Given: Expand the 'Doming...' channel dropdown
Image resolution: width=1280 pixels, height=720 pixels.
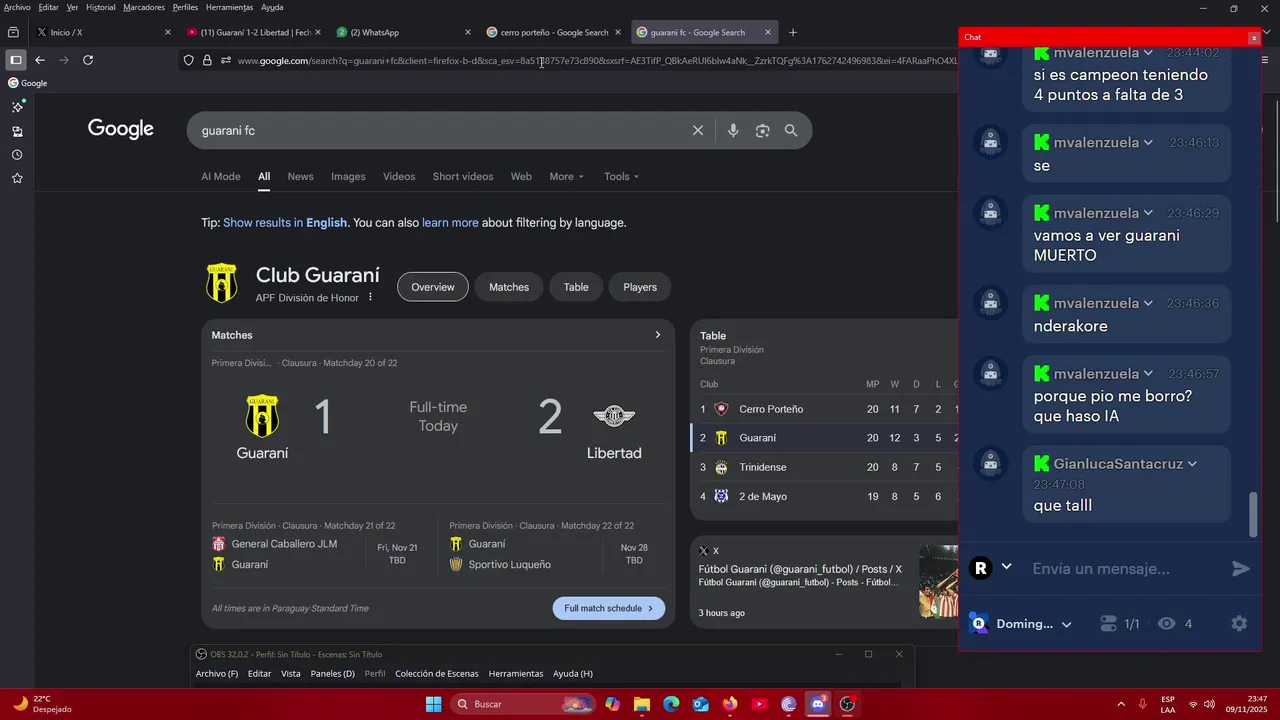Looking at the screenshot, I should click(x=1067, y=624).
